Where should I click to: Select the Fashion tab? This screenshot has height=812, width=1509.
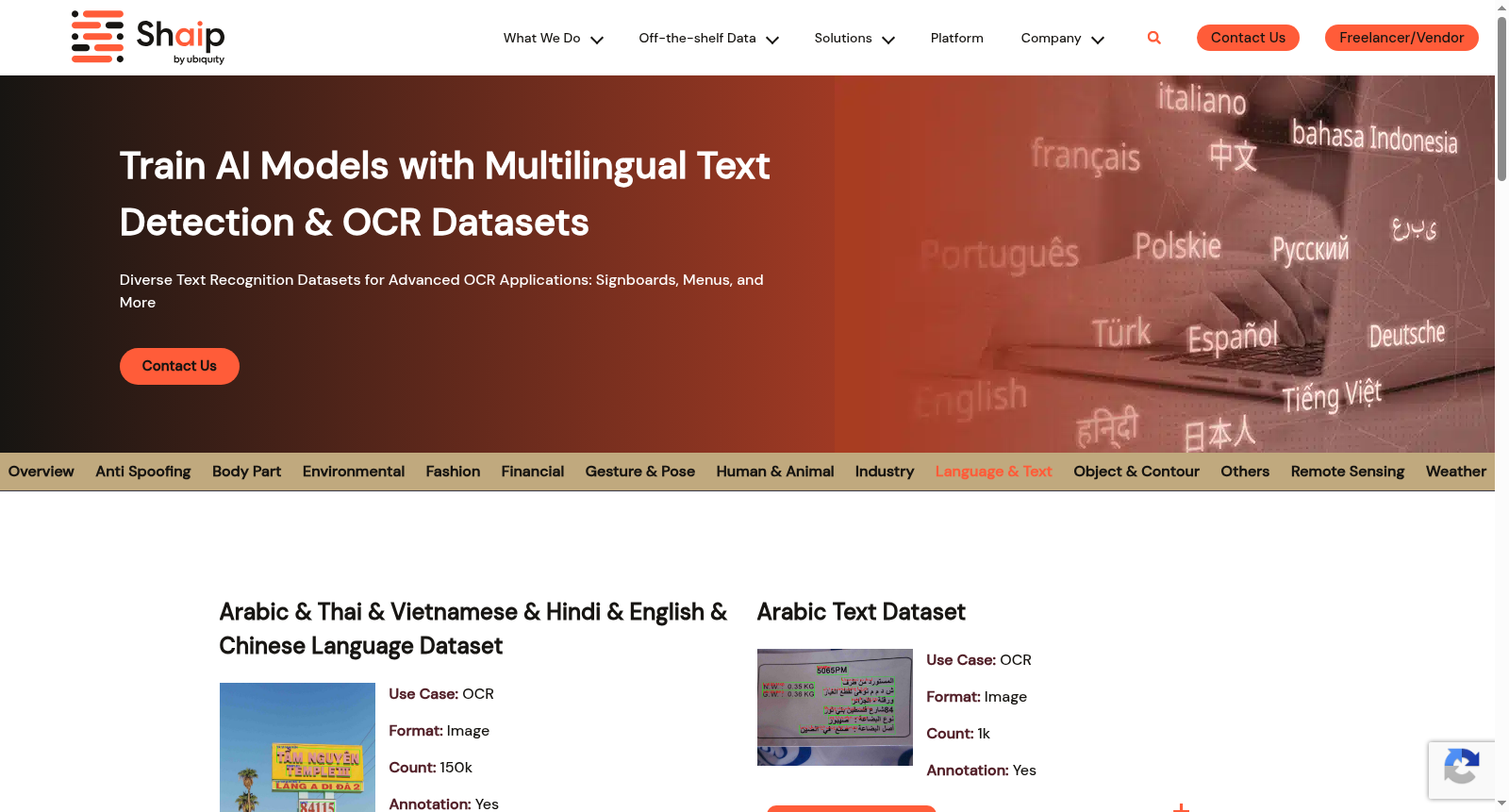(453, 472)
